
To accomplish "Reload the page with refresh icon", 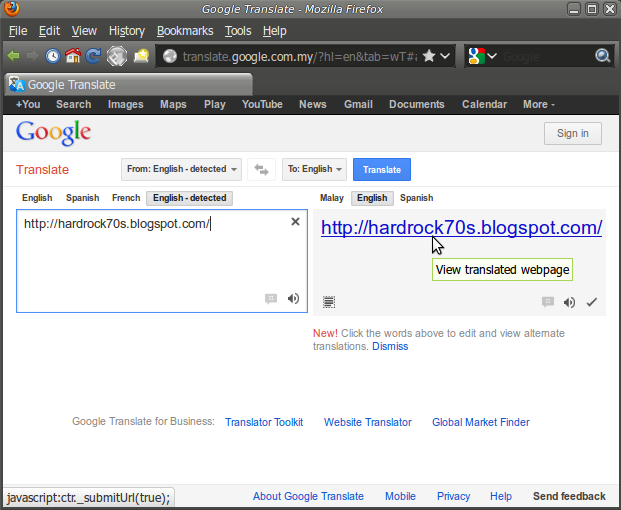I will [93, 56].
